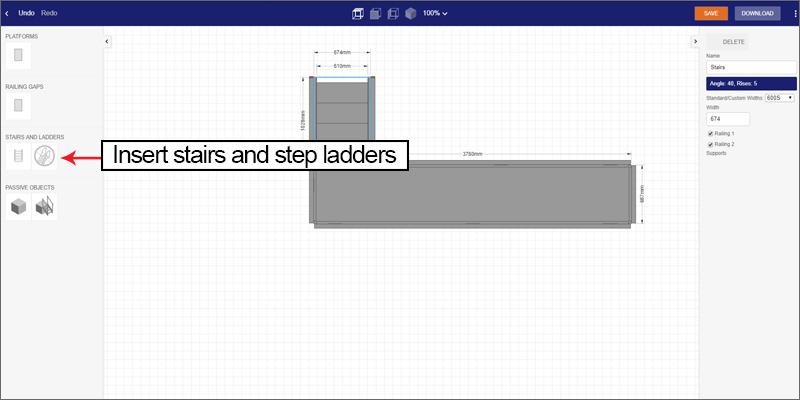Viewport: 800px width, 400px height.
Task: Switch to the wireframe 3D view
Action: coord(357,14)
